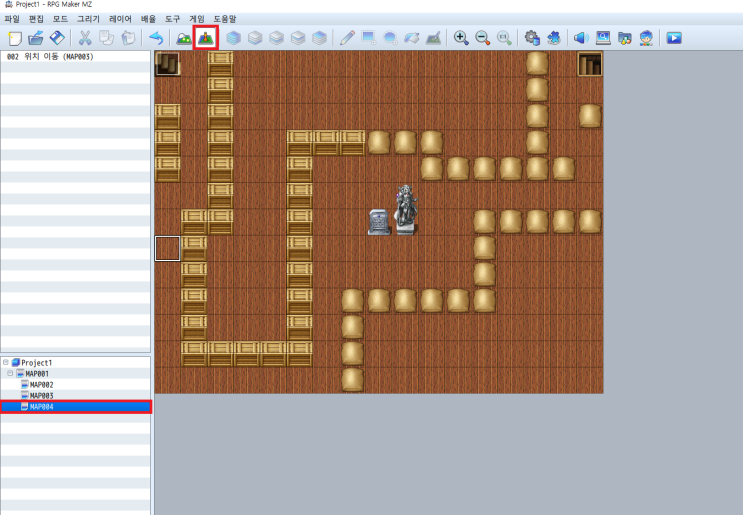This screenshot has height=515, width=743.
Task: Copy using the toolbar copy icon
Action: (x=106, y=38)
